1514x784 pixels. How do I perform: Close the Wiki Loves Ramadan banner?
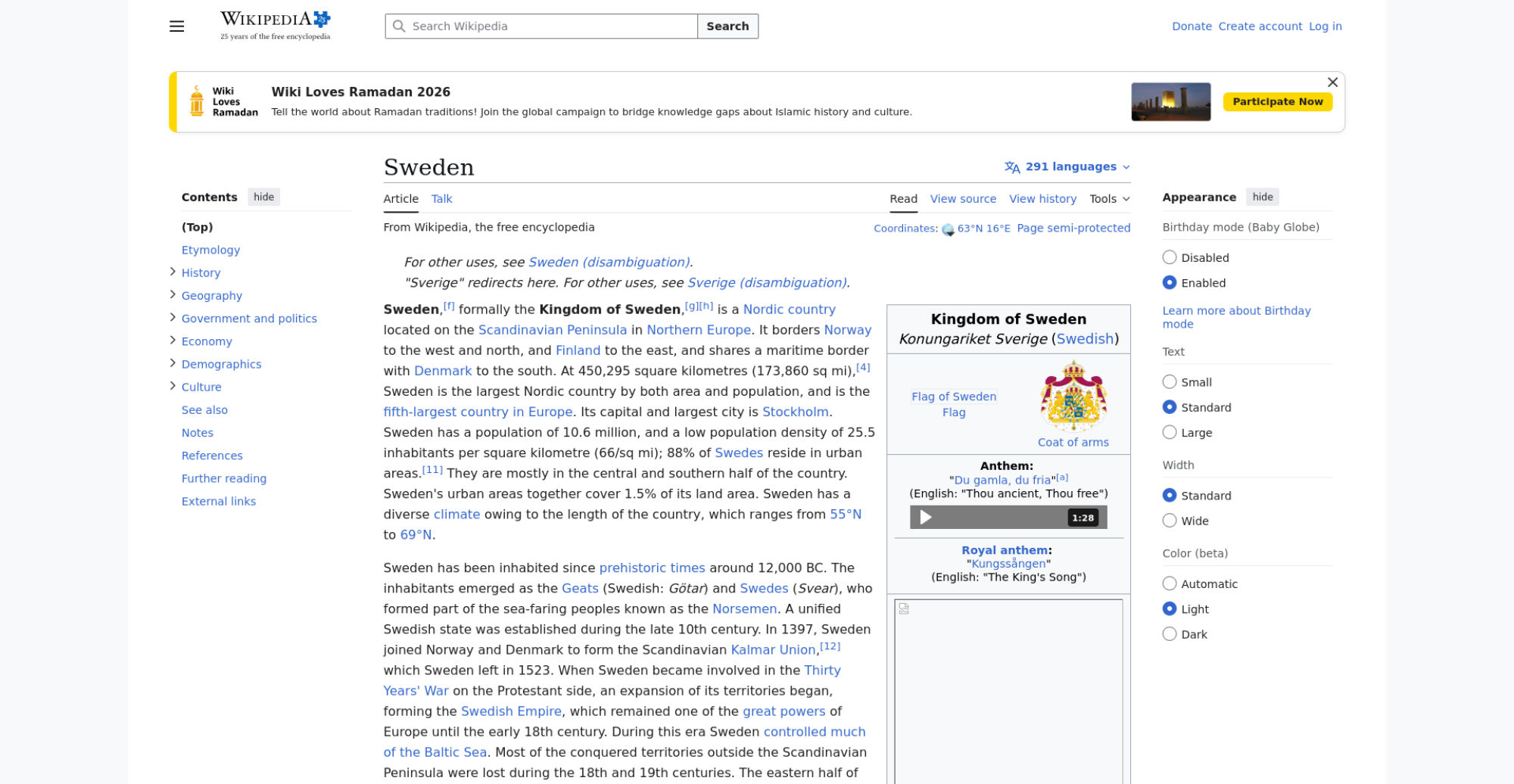[x=1332, y=82]
